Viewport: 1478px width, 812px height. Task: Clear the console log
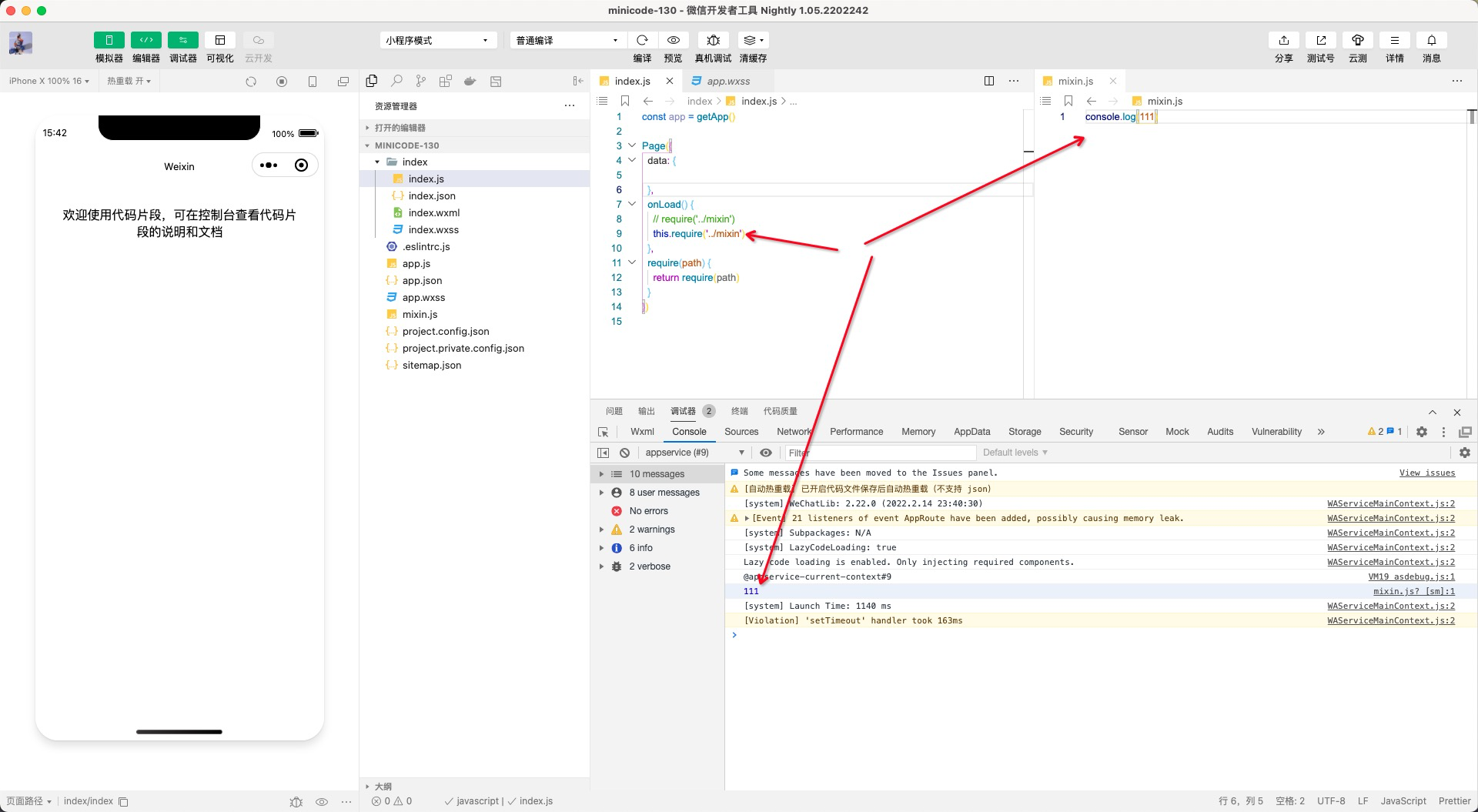tap(625, 453)
